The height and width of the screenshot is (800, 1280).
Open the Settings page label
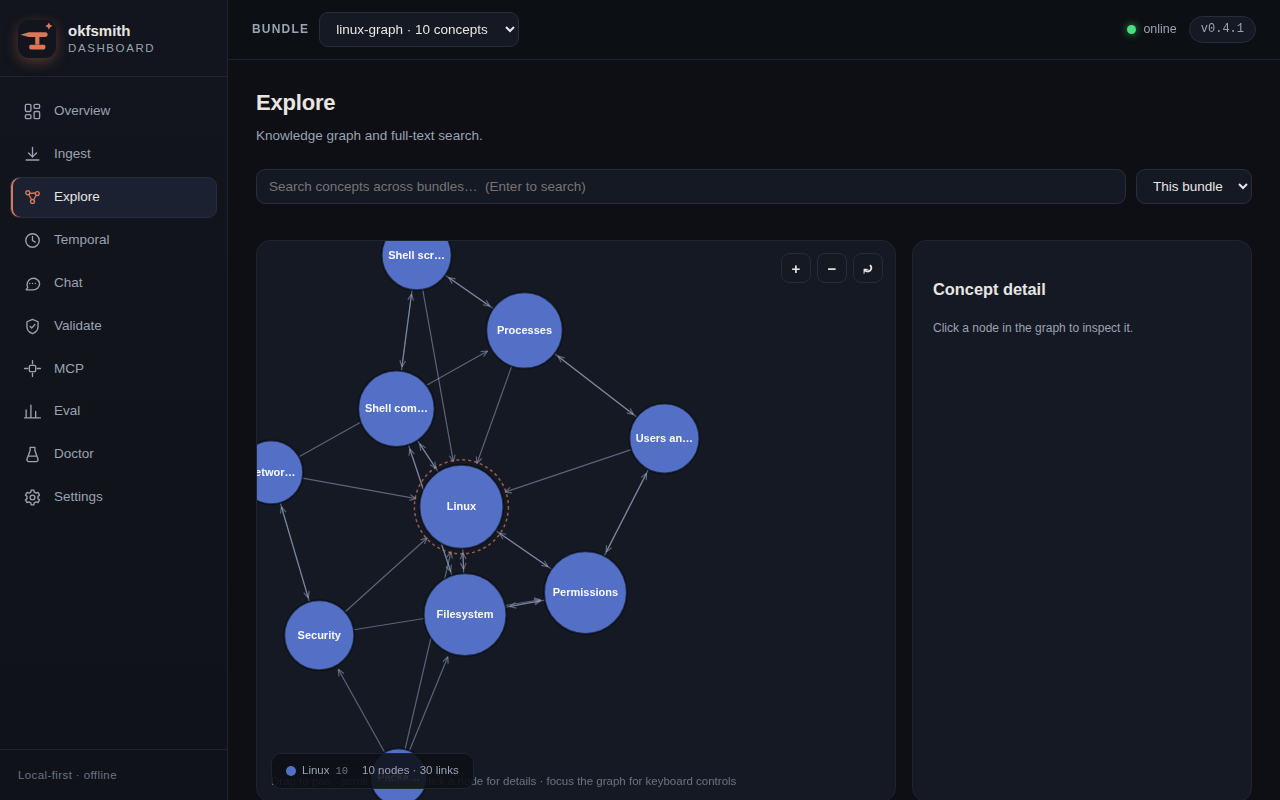click(x=78, y=497)
